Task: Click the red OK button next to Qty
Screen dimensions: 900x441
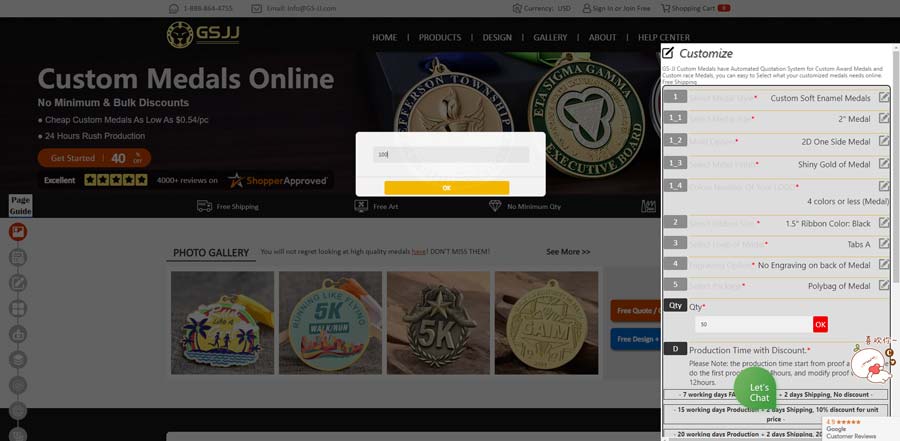Action: (820, 324)
